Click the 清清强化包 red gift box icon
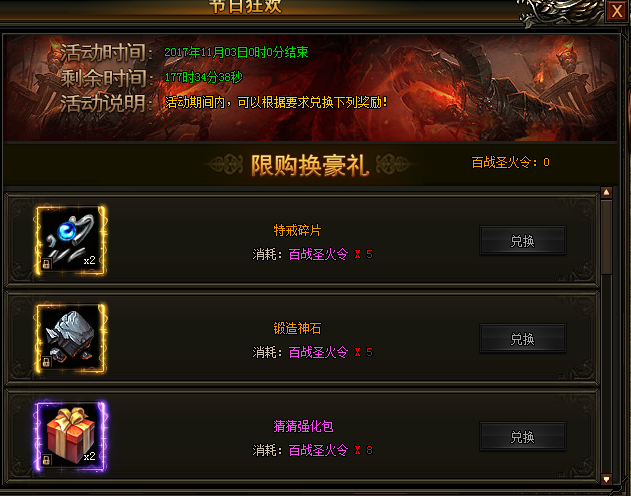 tap(71, 436)
